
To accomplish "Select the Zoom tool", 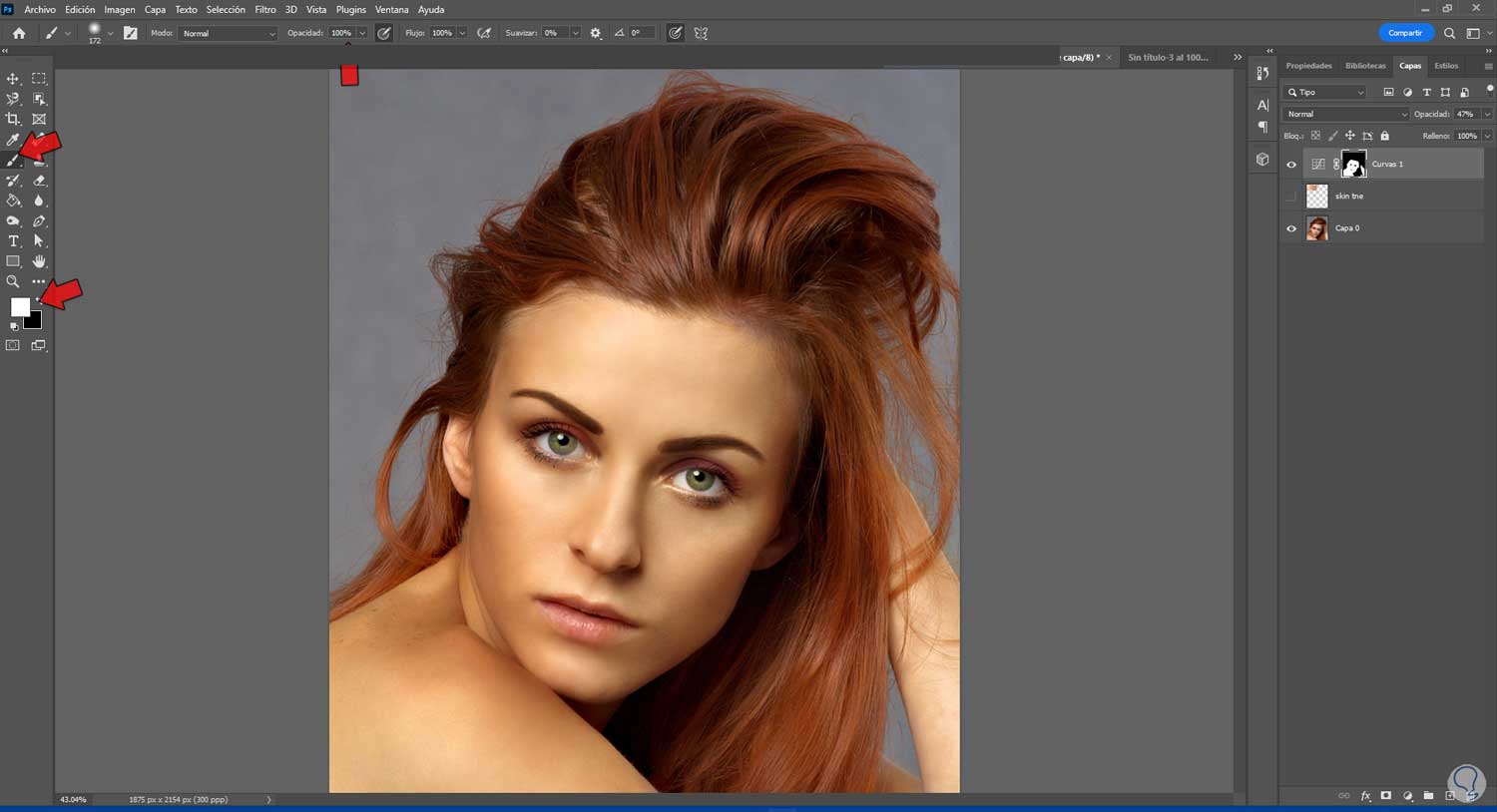I will click(13, 282).
